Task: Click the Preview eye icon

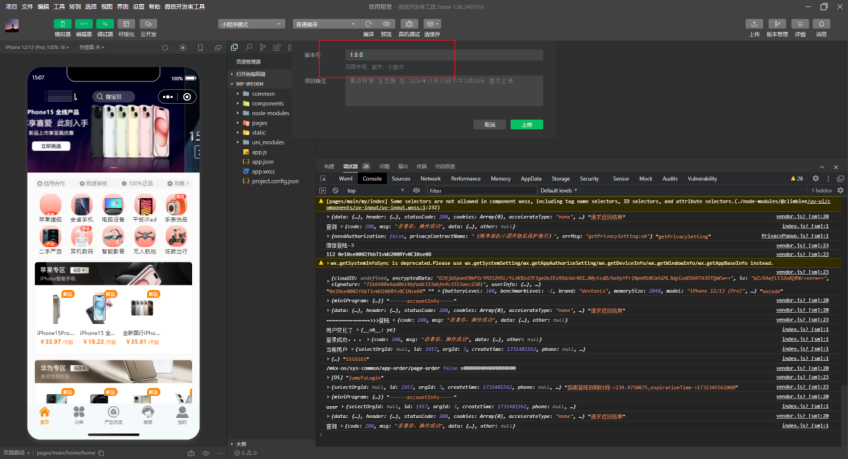Action: (386, 24)
